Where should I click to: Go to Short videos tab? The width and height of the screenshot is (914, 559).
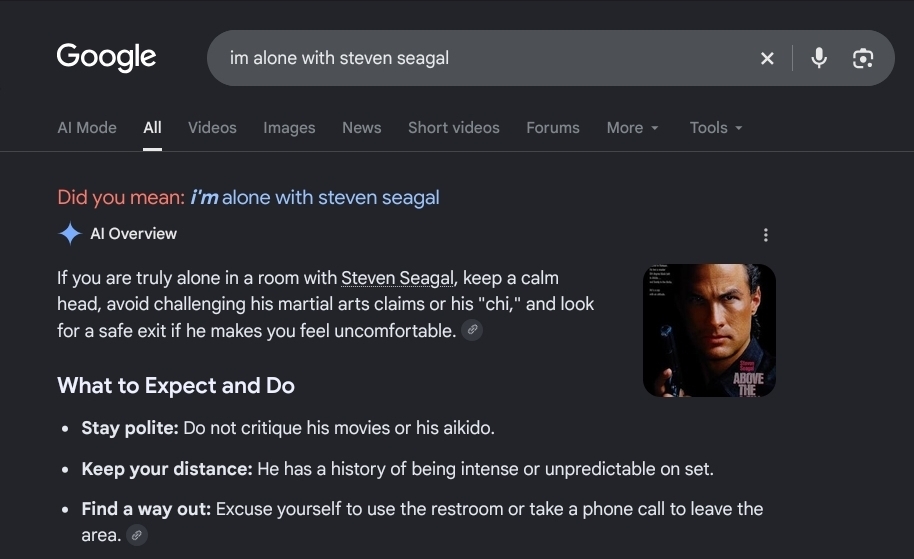[454, 128]
